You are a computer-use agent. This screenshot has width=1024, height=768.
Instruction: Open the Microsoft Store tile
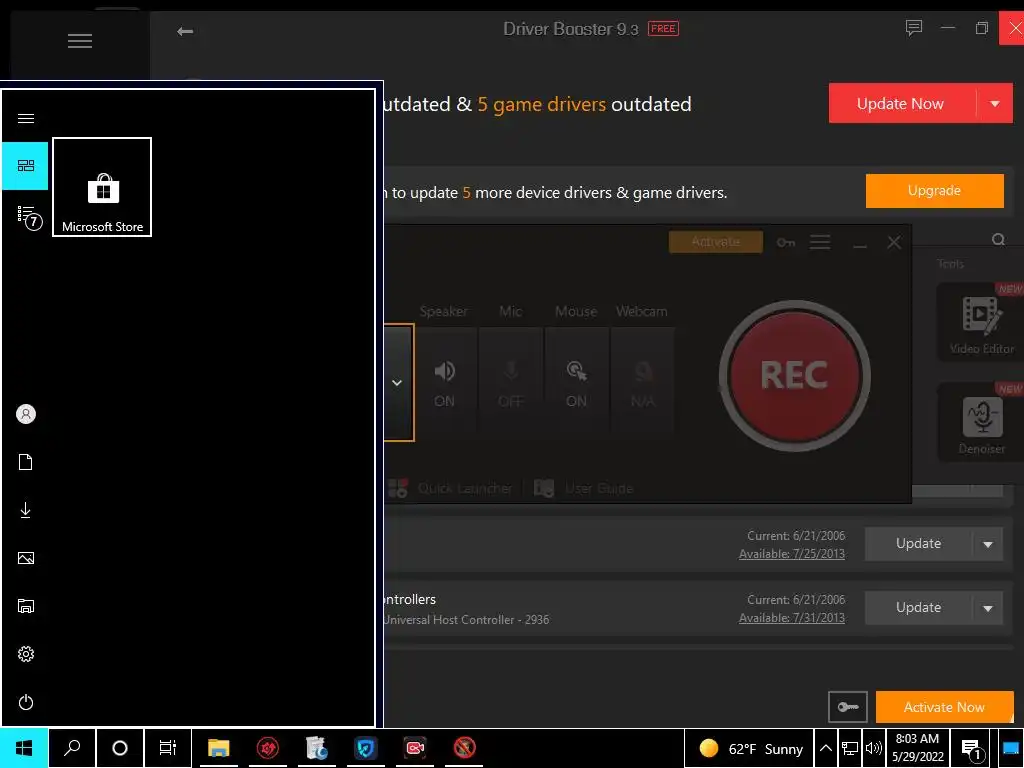click(102, 187)
